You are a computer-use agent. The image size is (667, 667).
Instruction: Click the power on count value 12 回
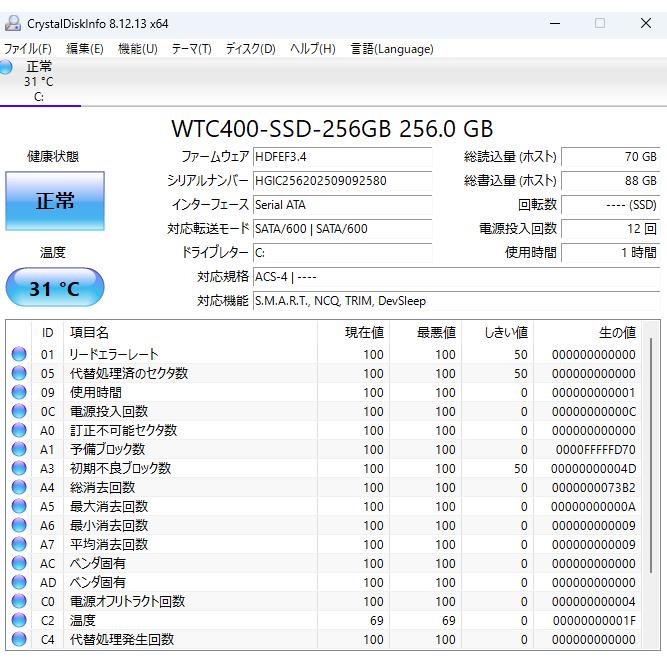tap(611, 229)
